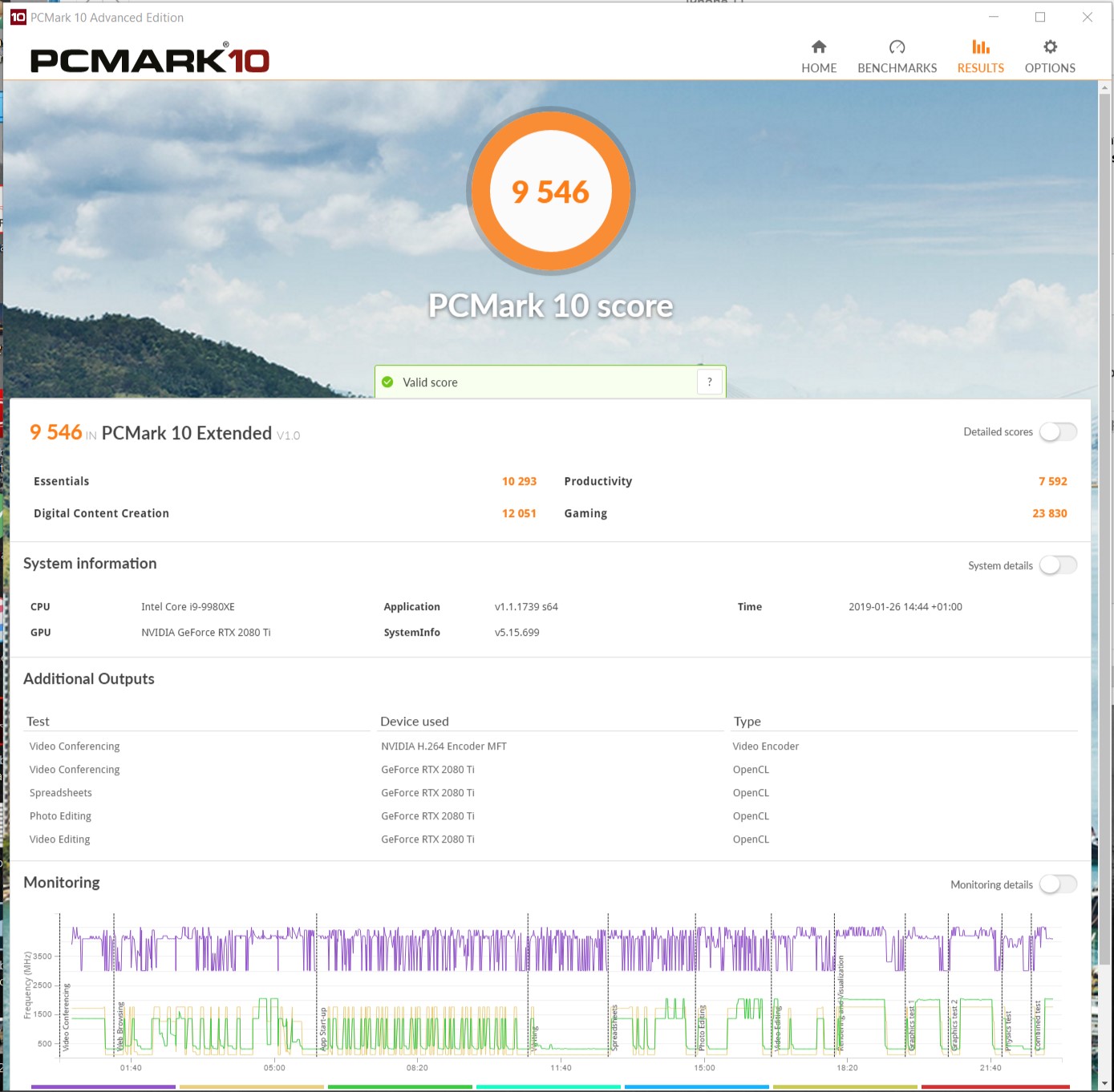Click the Essentials label
Screen dimensions: 1114x1092
[61, 481]
